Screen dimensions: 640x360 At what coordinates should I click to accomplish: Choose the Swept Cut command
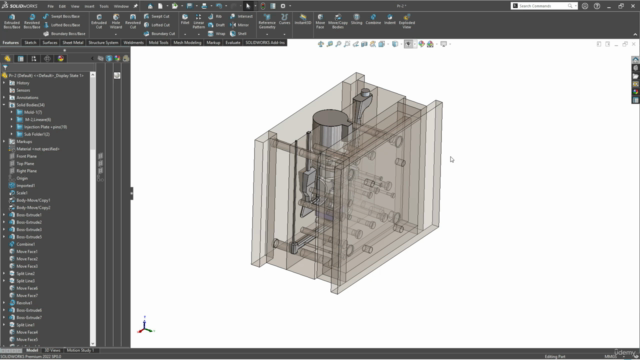(157, 16)
